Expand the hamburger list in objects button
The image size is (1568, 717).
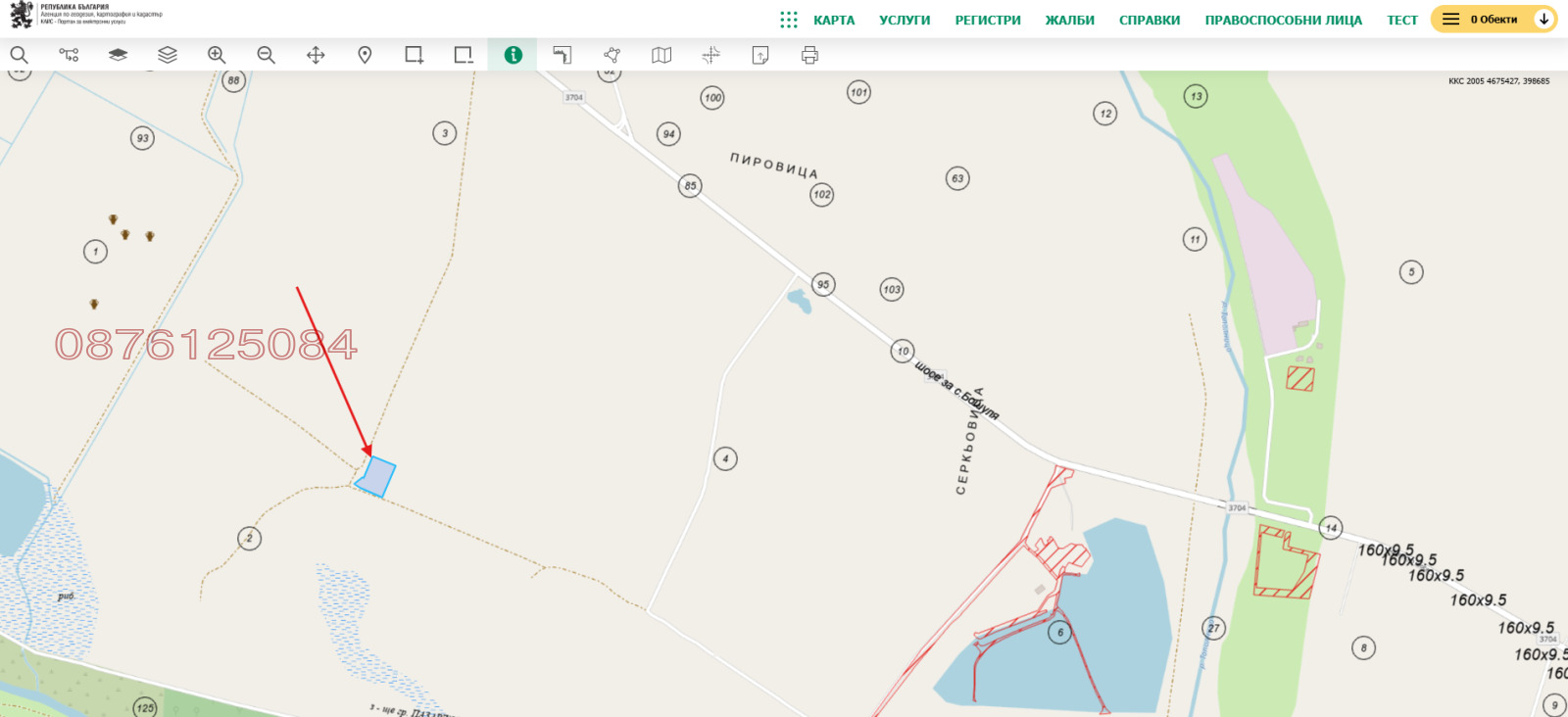click(x=1451, y=19)
